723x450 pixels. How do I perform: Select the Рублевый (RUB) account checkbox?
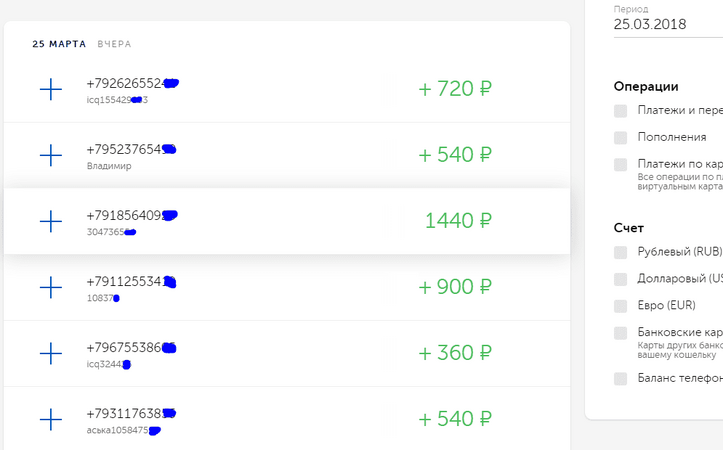coord(621,252)
